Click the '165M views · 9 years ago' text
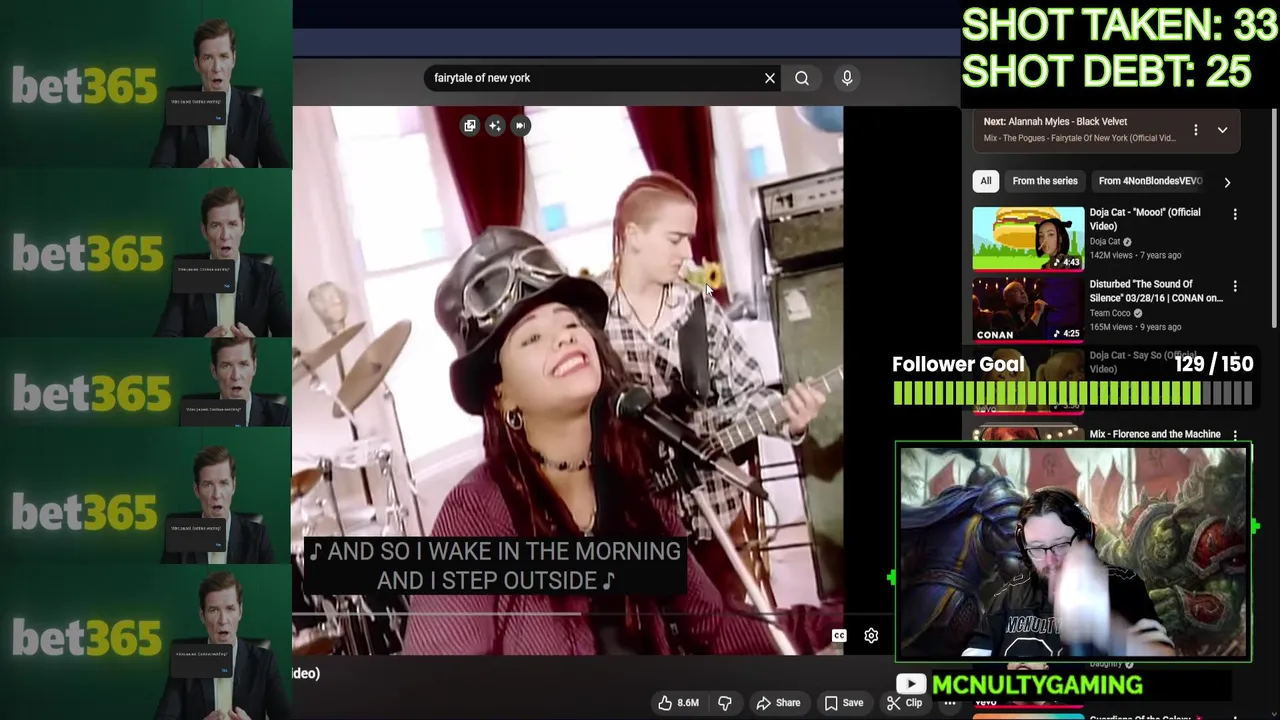 (1135, 327)
